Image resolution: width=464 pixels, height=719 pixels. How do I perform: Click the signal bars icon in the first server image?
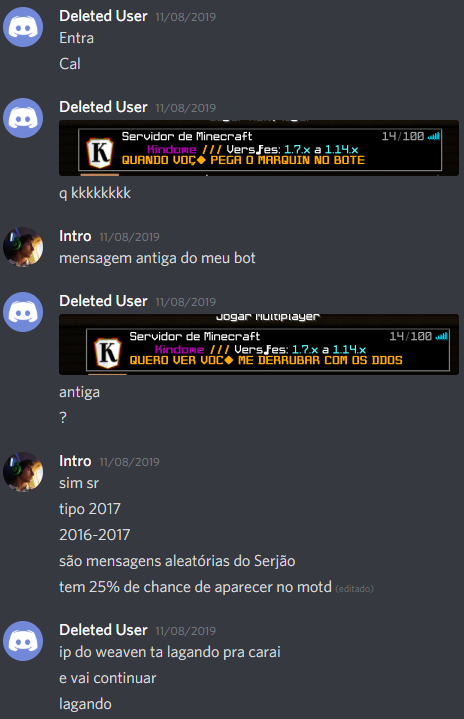click(434, 136)
